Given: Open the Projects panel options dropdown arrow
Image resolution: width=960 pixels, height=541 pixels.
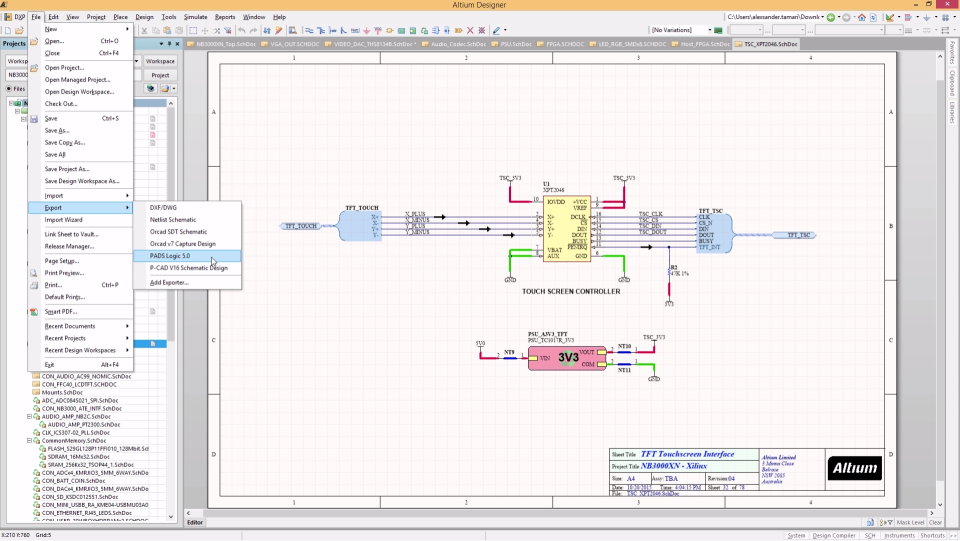Looking at the screenshot, I should (x=161, y=44).
